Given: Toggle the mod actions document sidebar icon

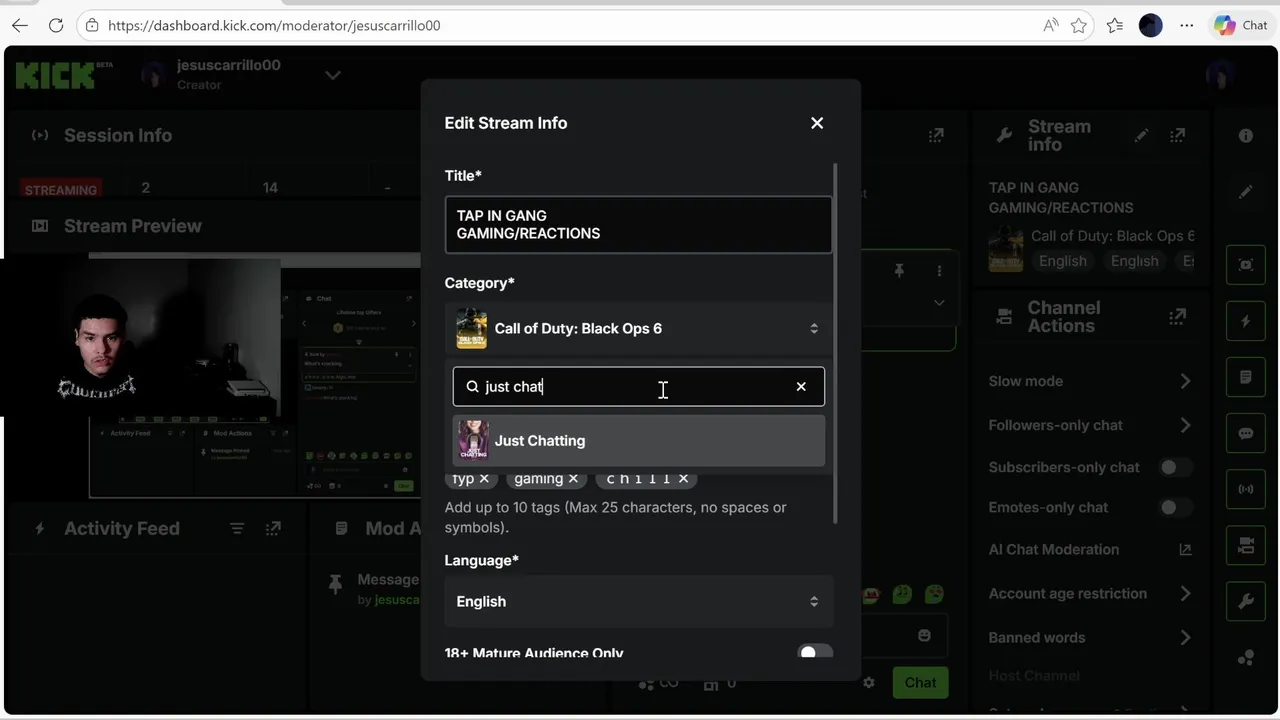Looking at the screenshot, I should tap(1245, 377).
